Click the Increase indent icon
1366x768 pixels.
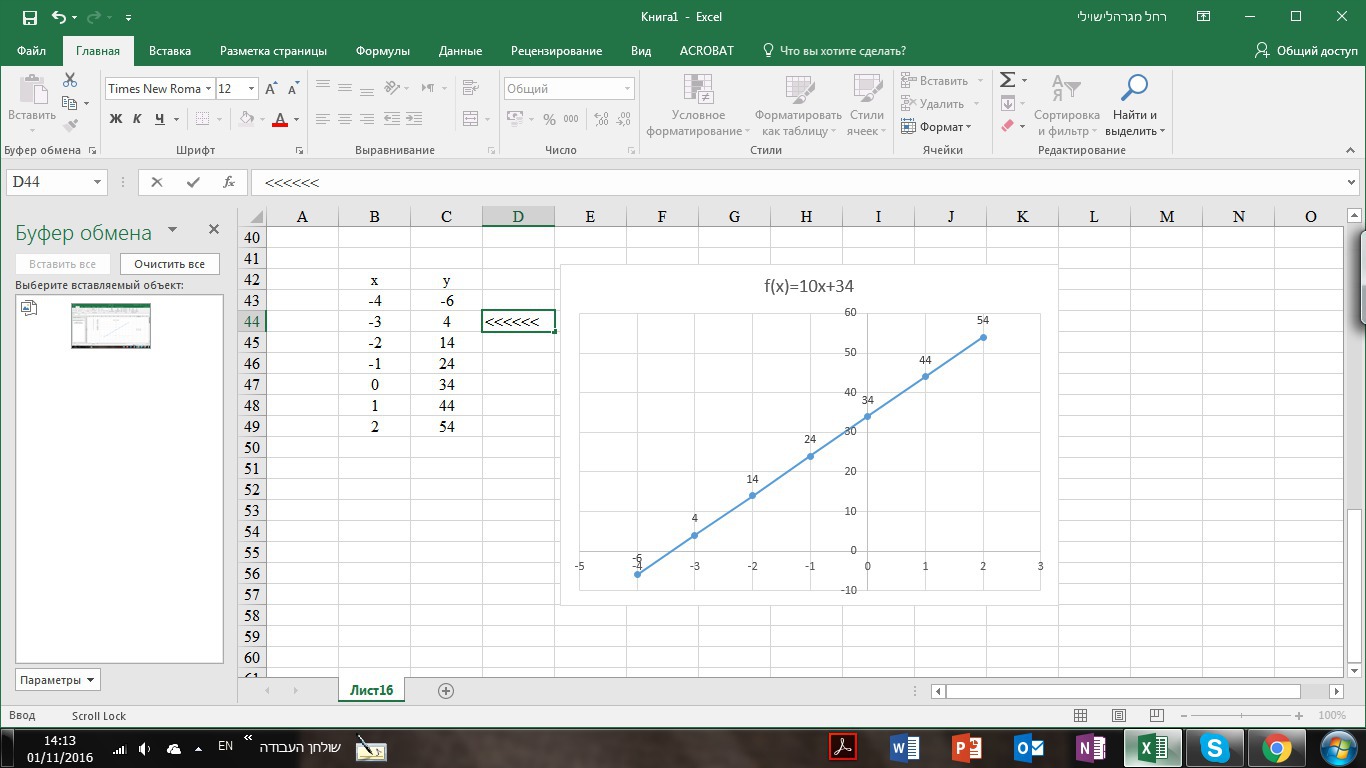coord(412,118)
